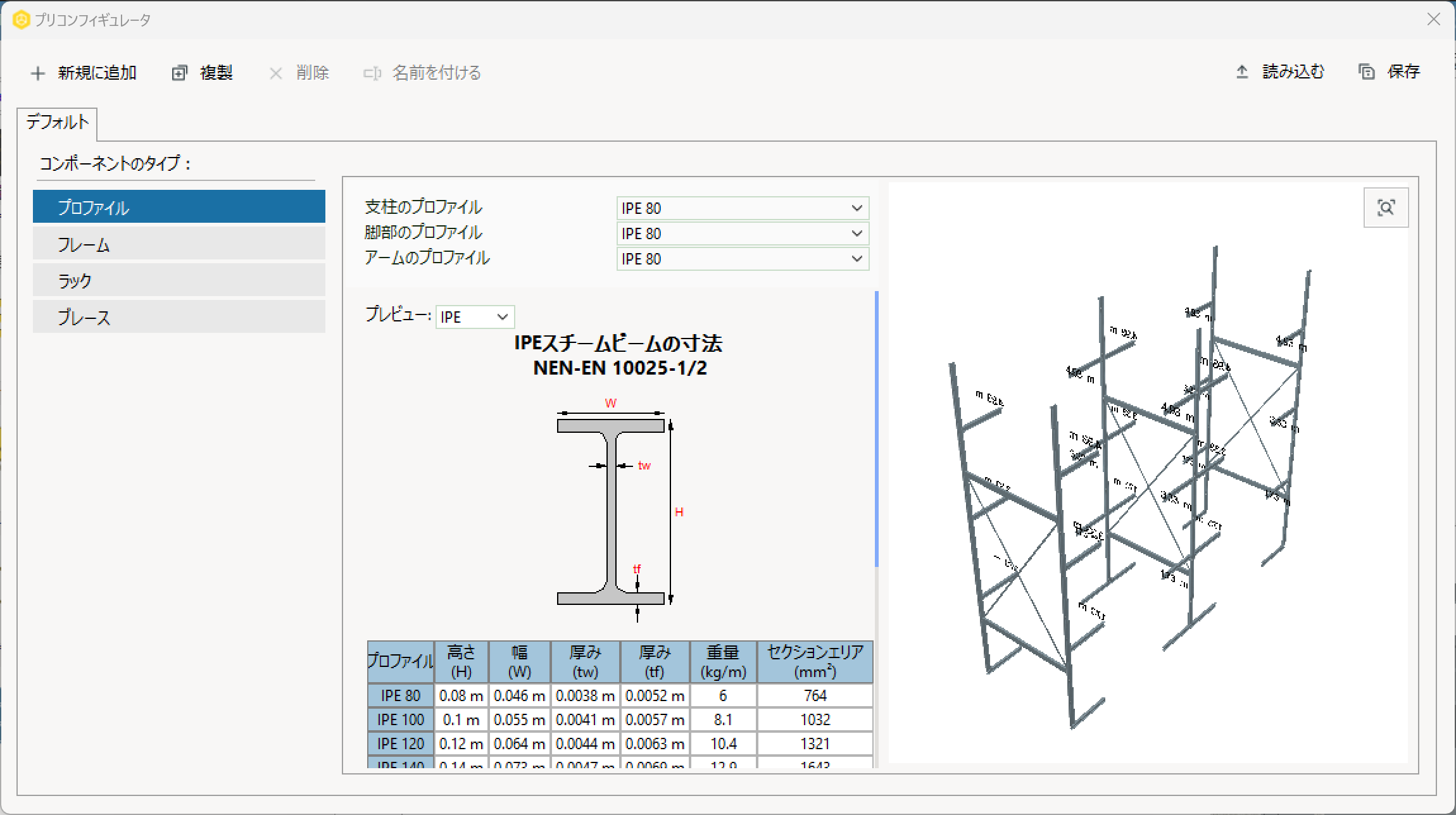Click the save icon beside 保存

pos(1367,72)
